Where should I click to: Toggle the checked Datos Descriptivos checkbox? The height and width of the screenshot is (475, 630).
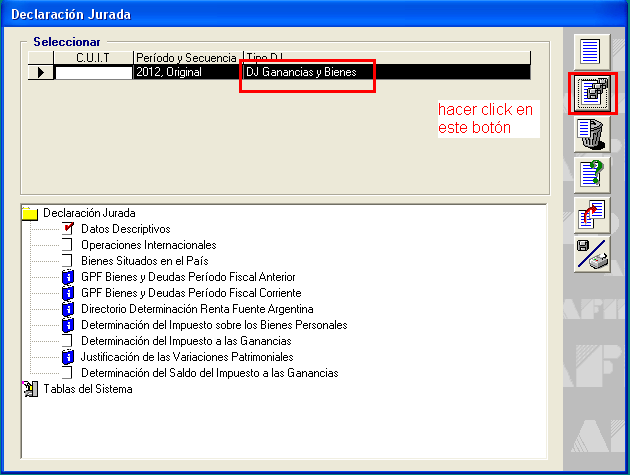[x=68, y=229]
